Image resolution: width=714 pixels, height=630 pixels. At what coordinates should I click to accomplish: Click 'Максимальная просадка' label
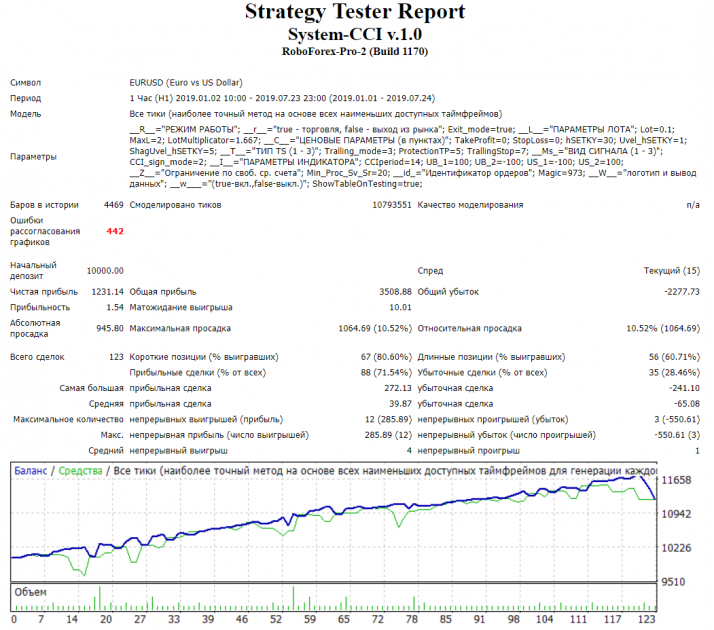click(180, 328)
